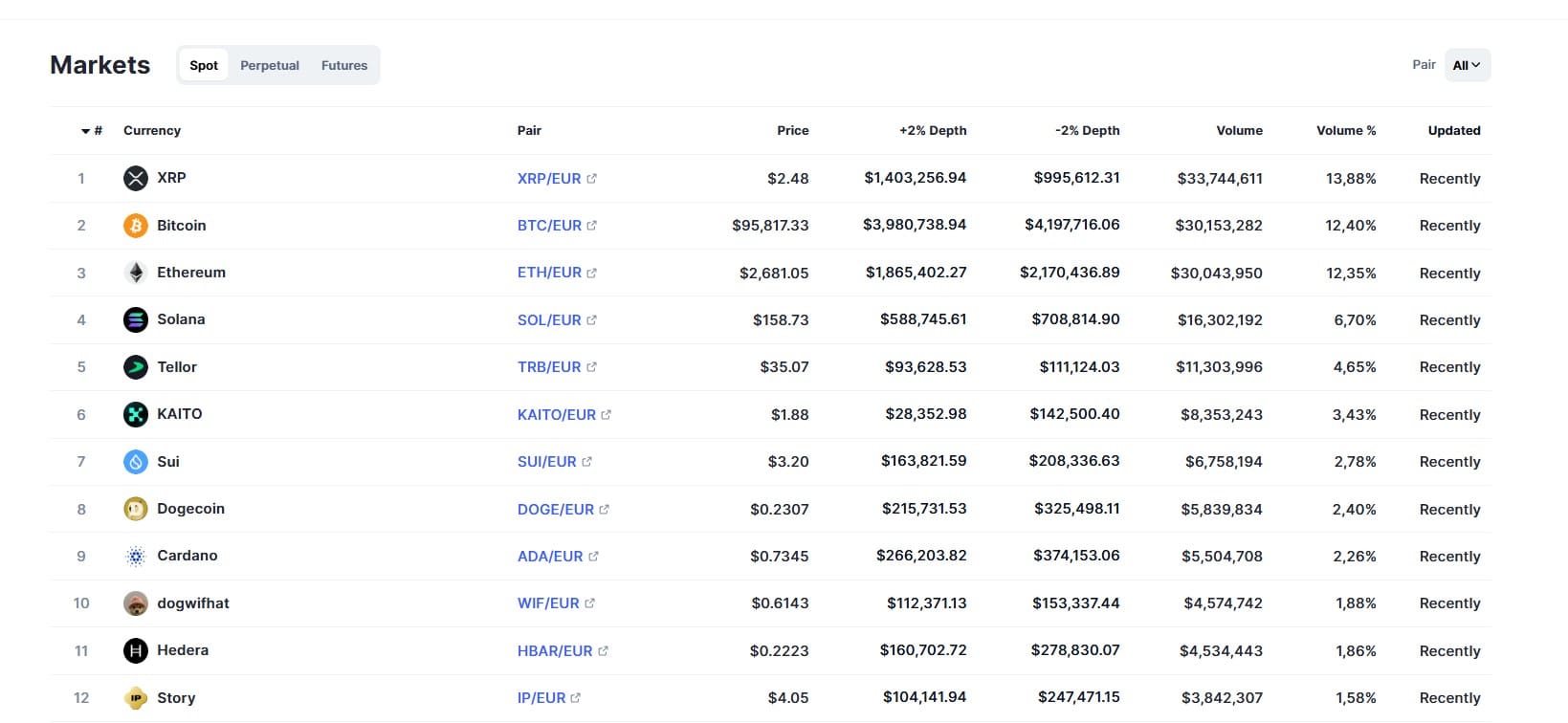Select the Spot markets tab
Viewport: 1568px width, 723px height.
tap(204, 65)
